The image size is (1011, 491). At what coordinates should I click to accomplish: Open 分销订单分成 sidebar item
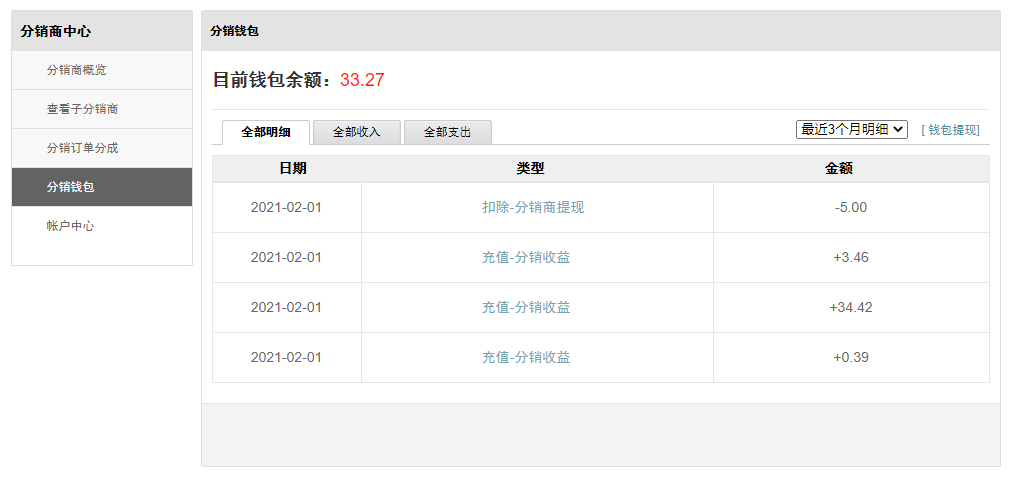tap(102, 148)
